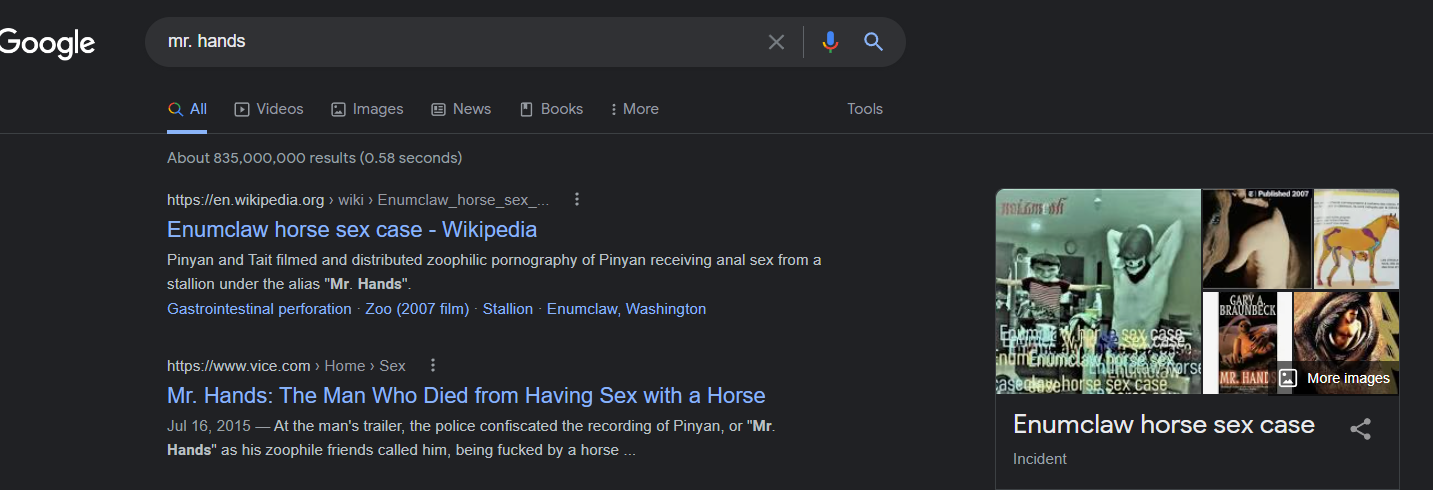Switch to the Videos tab
This screenshot has height=490, width=1433.
pyautogui.click(x=268, y=109)
